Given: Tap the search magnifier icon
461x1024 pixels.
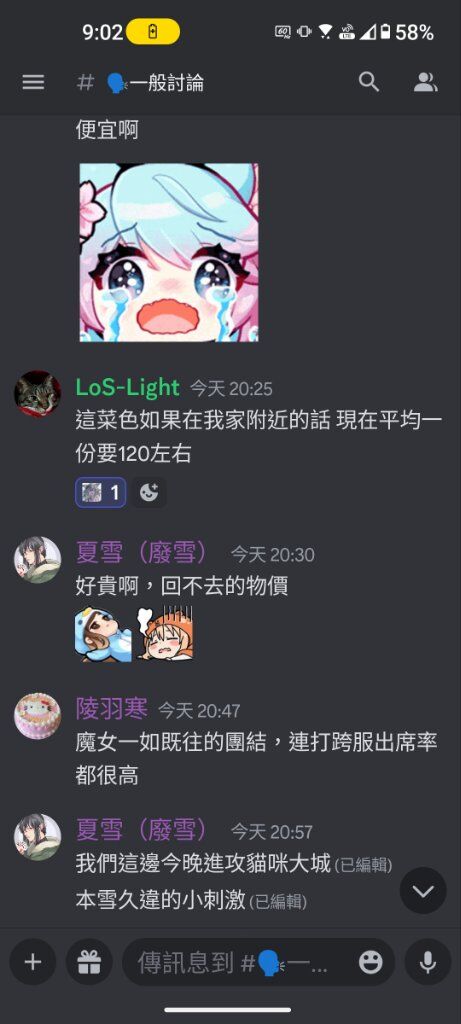Looking at the screenshot, I should pos(369,82).
